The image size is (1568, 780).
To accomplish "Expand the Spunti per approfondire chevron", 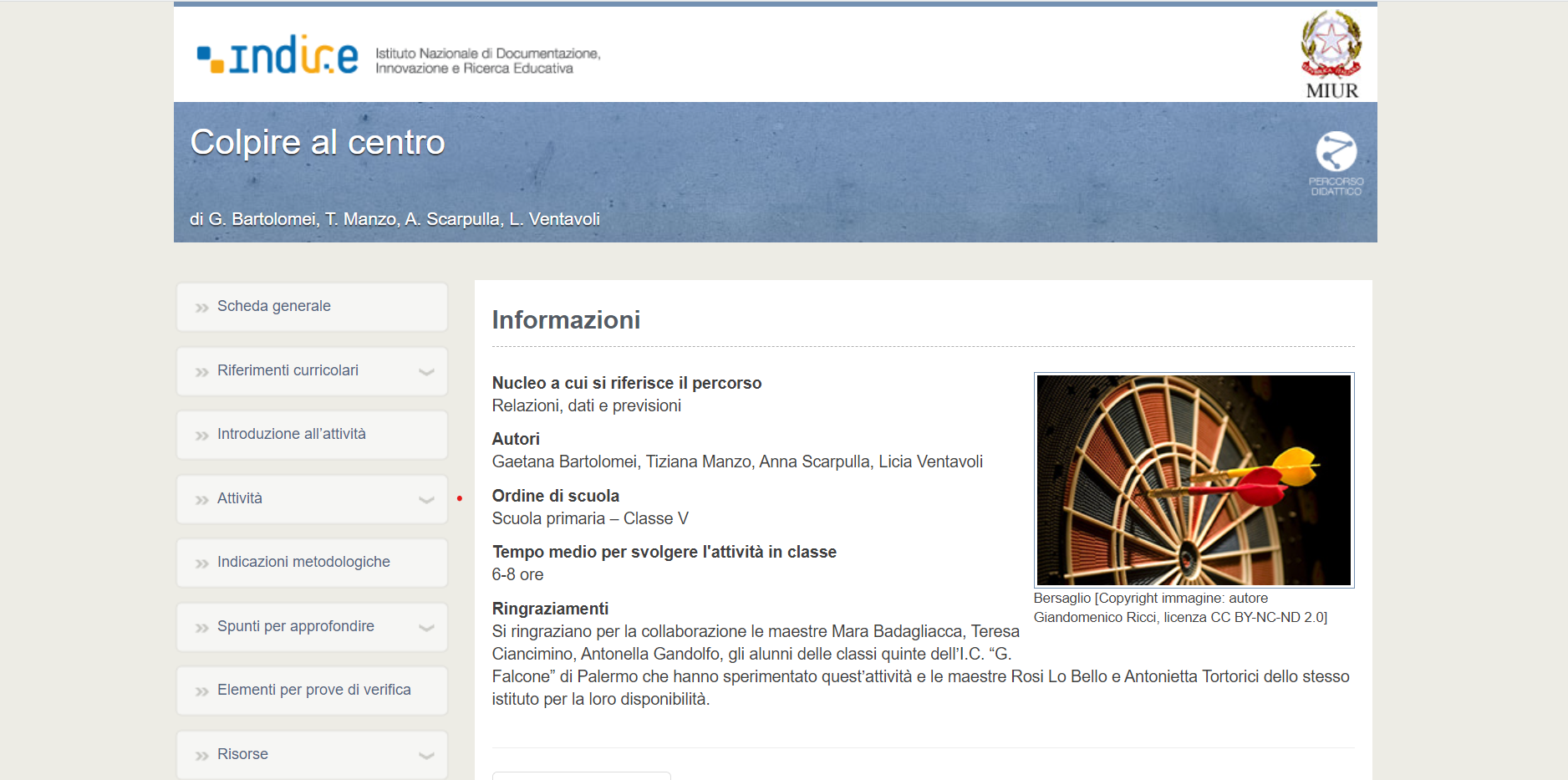I will 426,628.
